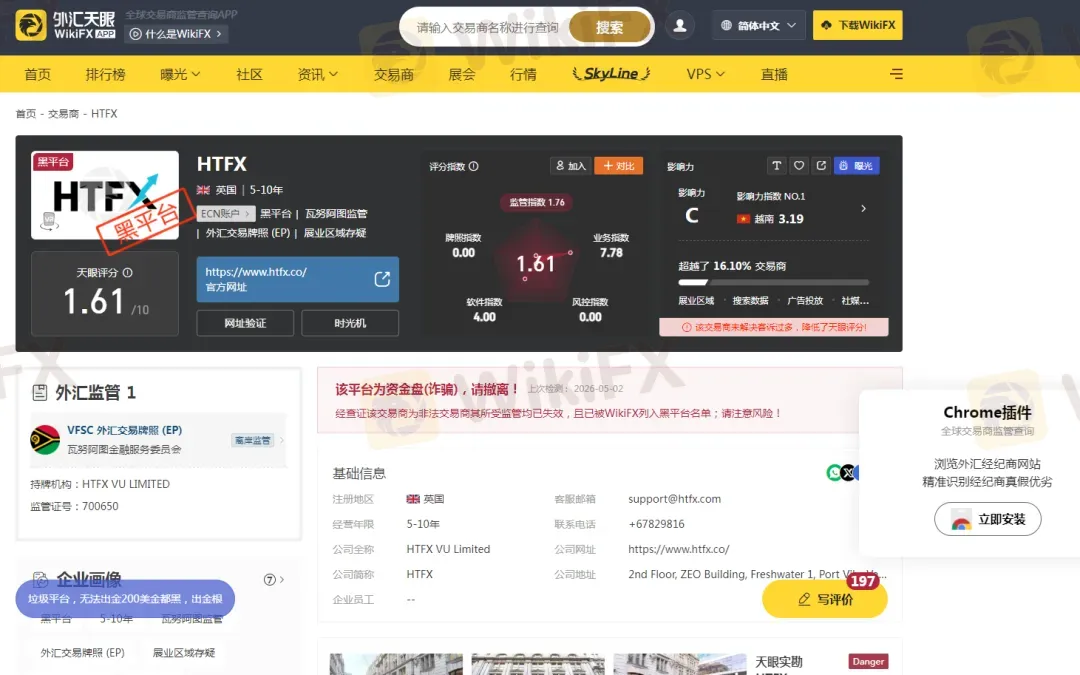Click the 搜索数据 influence label
The image size is (1080, 675).
point(750,301)
